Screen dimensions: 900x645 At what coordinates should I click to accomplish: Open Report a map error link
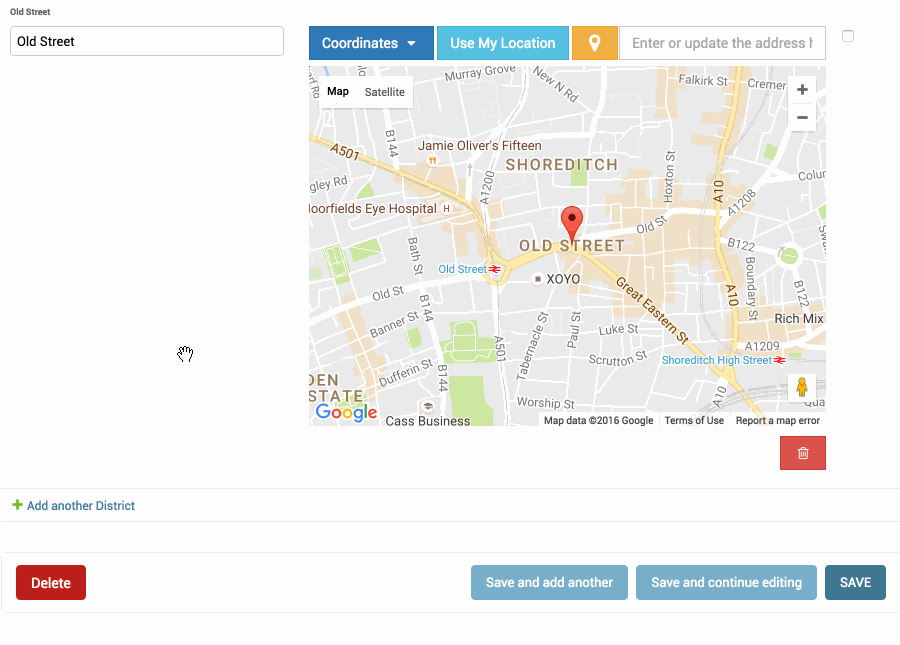coord(778,421)
